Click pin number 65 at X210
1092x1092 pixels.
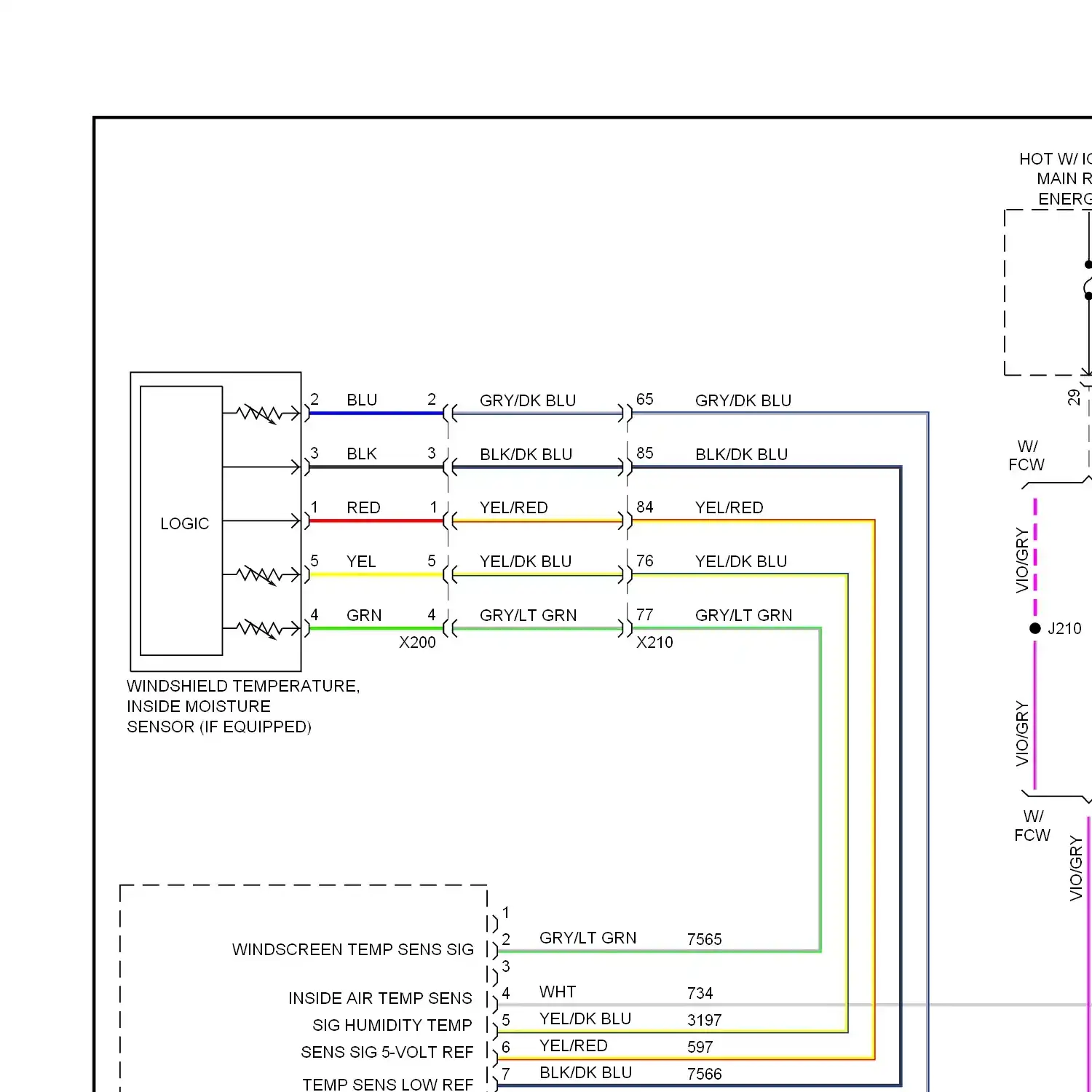coord(645,399)
